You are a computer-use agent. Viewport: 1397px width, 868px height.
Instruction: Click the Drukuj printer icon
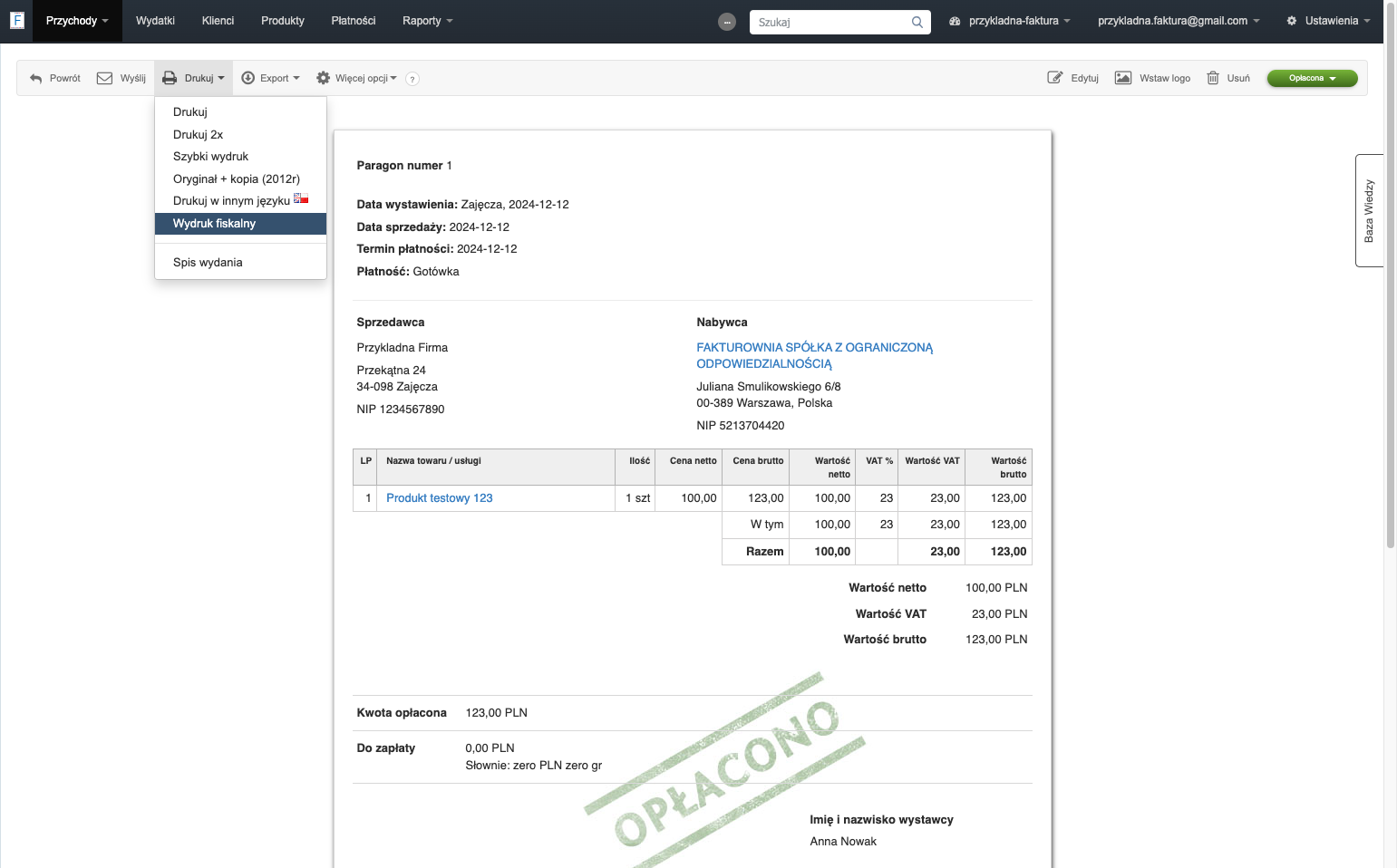170,78
